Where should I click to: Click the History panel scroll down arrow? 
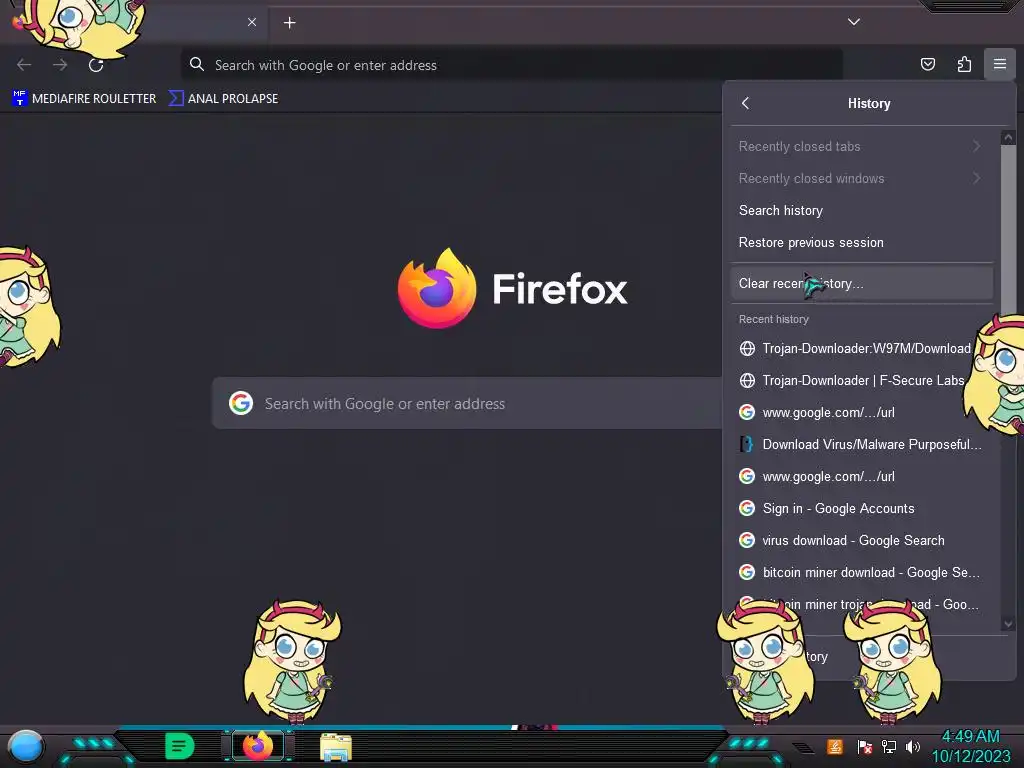[x=1008, y=624]
